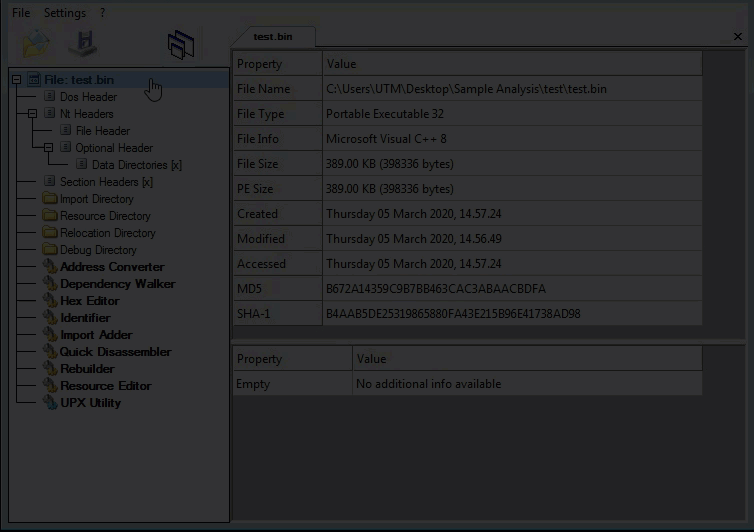This screenshot has width=754, height=532.
Task: Open Debug Directory in the tree
Action: (x=98, y=250)
